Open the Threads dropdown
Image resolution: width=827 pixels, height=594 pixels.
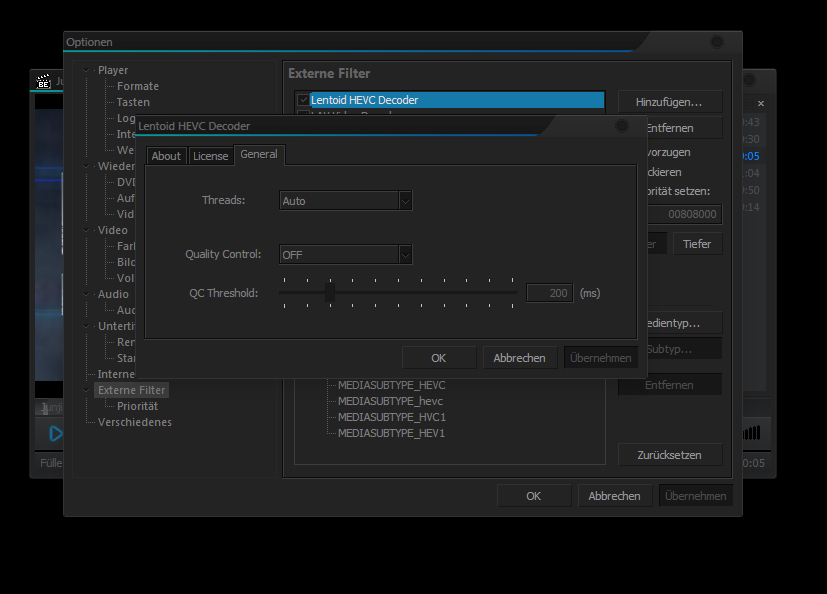345,201
